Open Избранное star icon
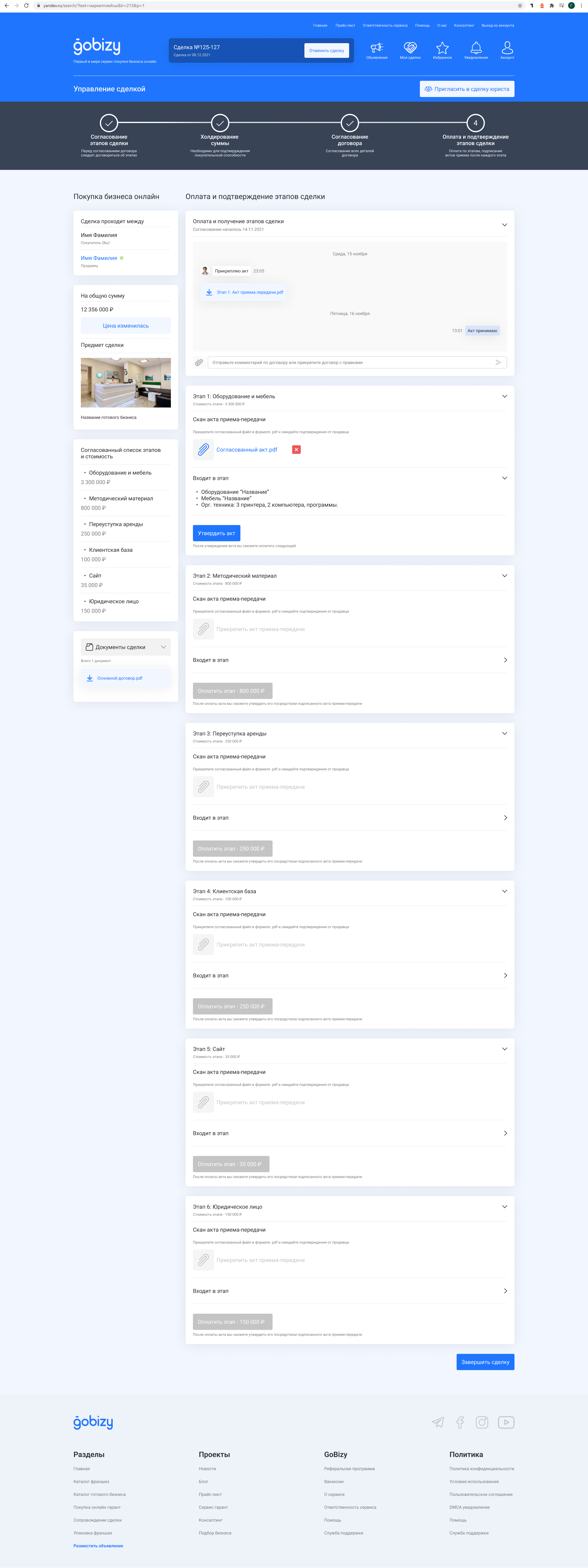 [442, 48]
